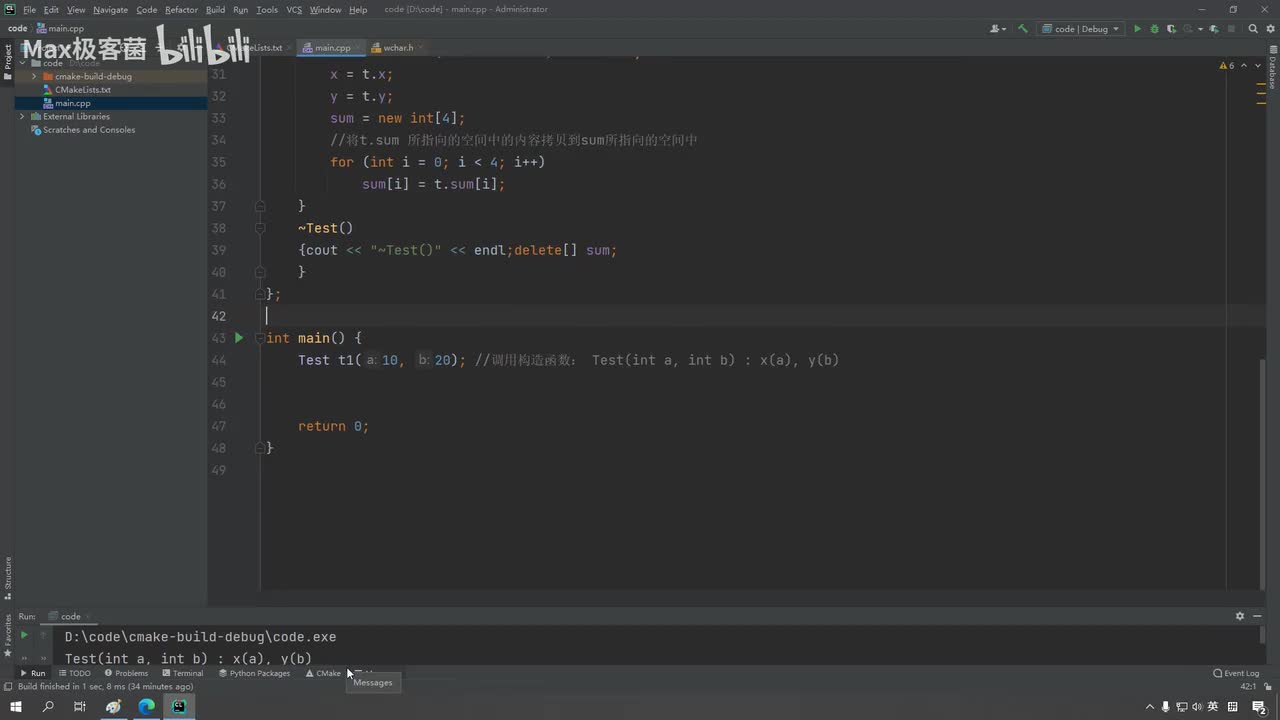This screenshot has width=1280, height=720.
Task: Open Run panel settings gear
Action: click(x=1240, y=616)
